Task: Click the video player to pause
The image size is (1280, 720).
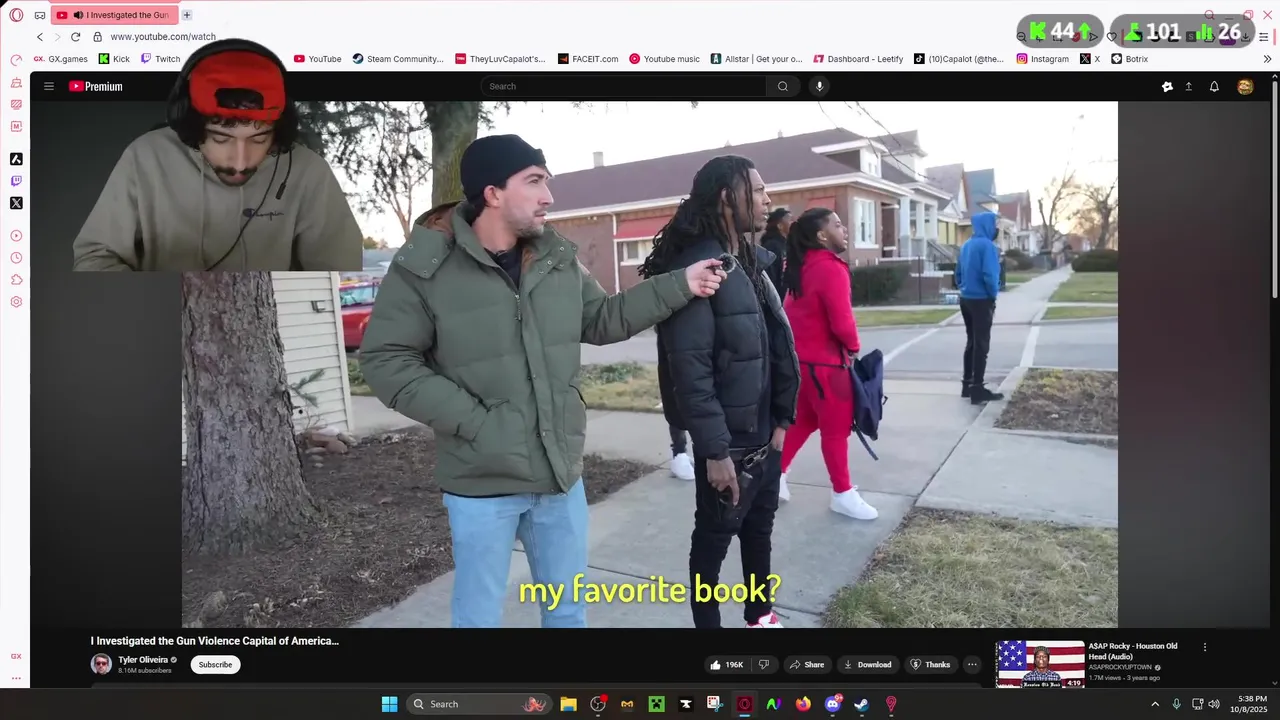Action: [649, 364]
